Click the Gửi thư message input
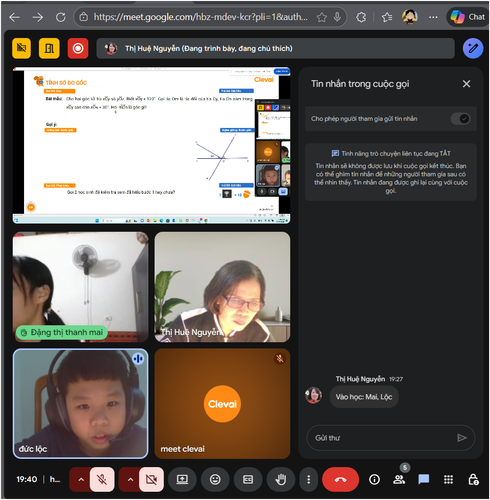This screenshot has width=490, height=500. click(383, 438)
